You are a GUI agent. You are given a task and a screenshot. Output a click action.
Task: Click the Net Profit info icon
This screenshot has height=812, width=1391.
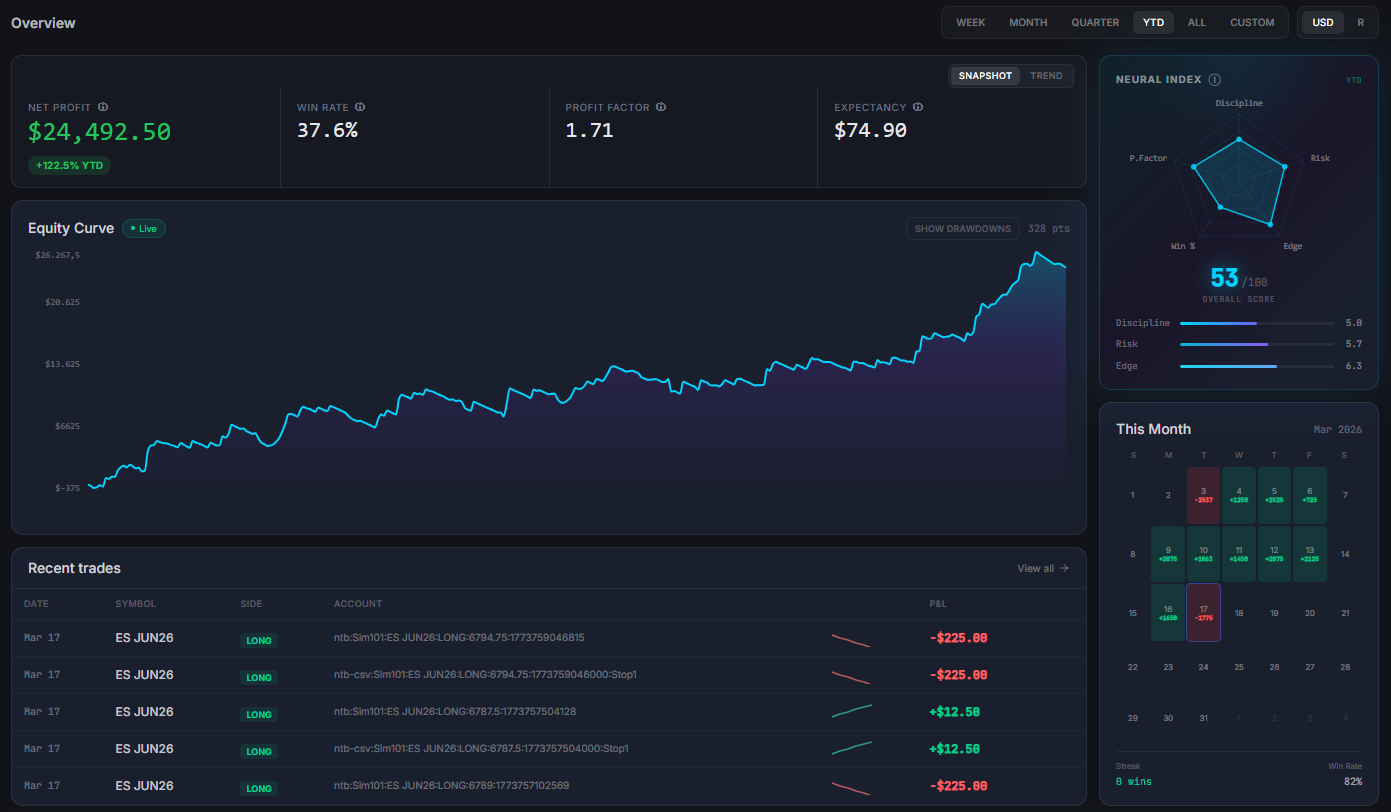click(103, 107)
